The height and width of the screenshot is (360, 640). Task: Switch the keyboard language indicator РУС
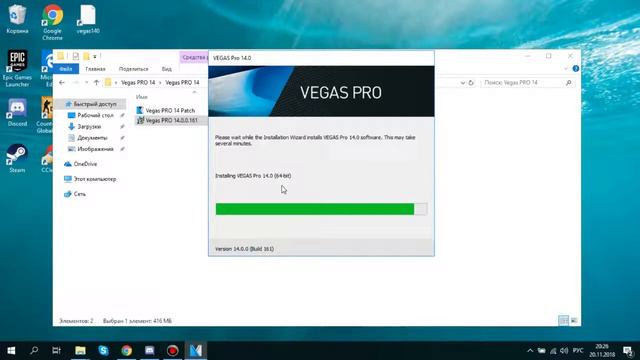[578, 351]
